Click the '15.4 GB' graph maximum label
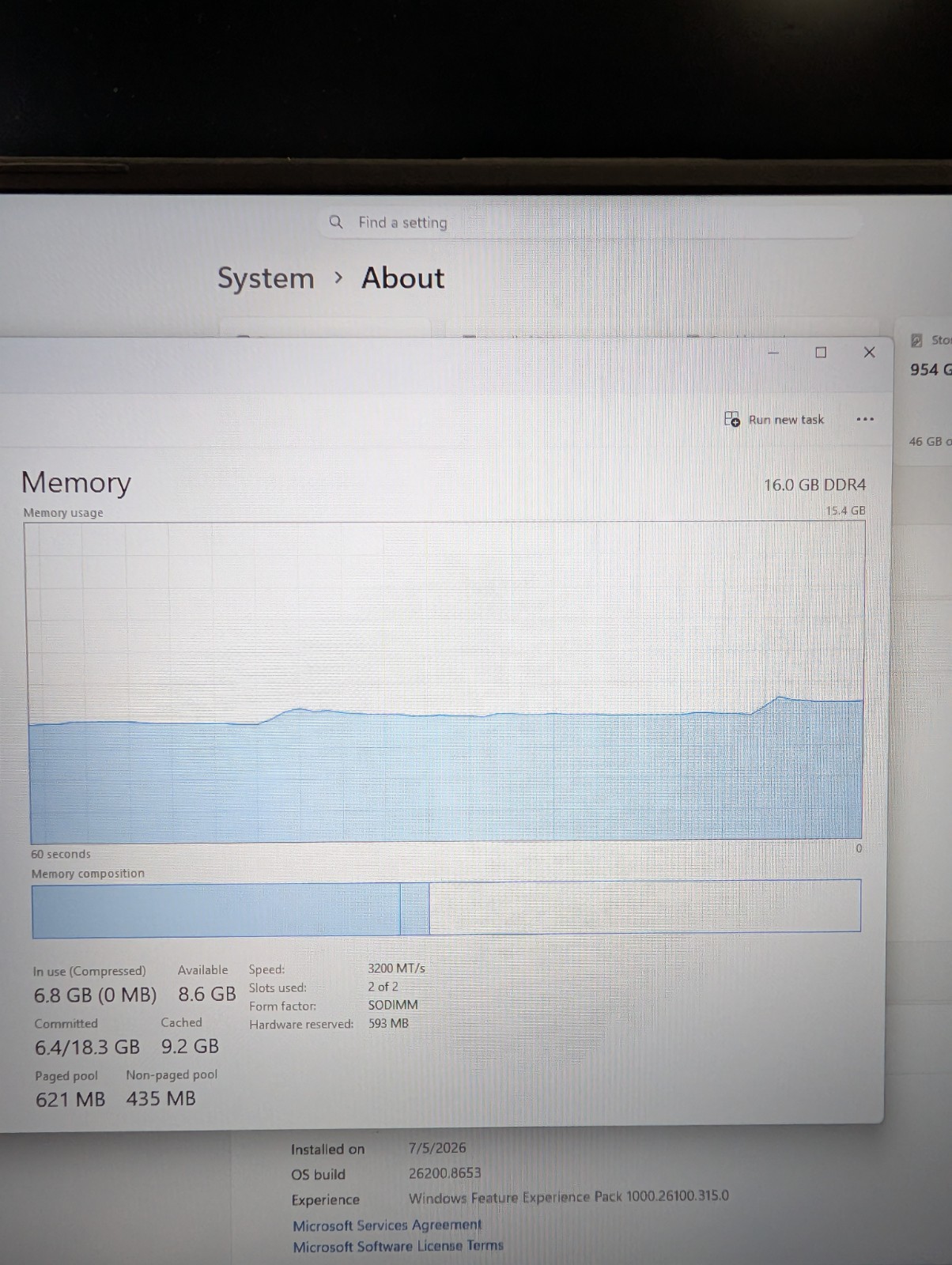 pos(845,511)
